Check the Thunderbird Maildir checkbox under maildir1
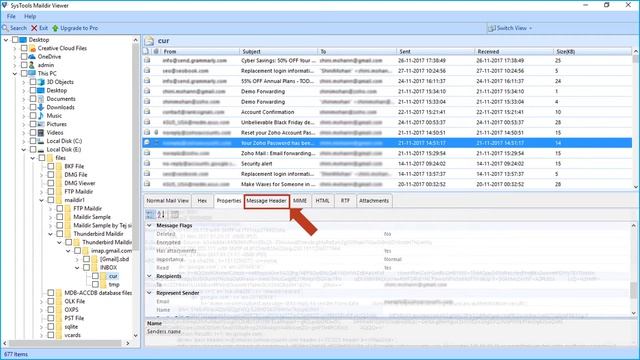Viewport: 640px width, 360px height. click(60, 234)
